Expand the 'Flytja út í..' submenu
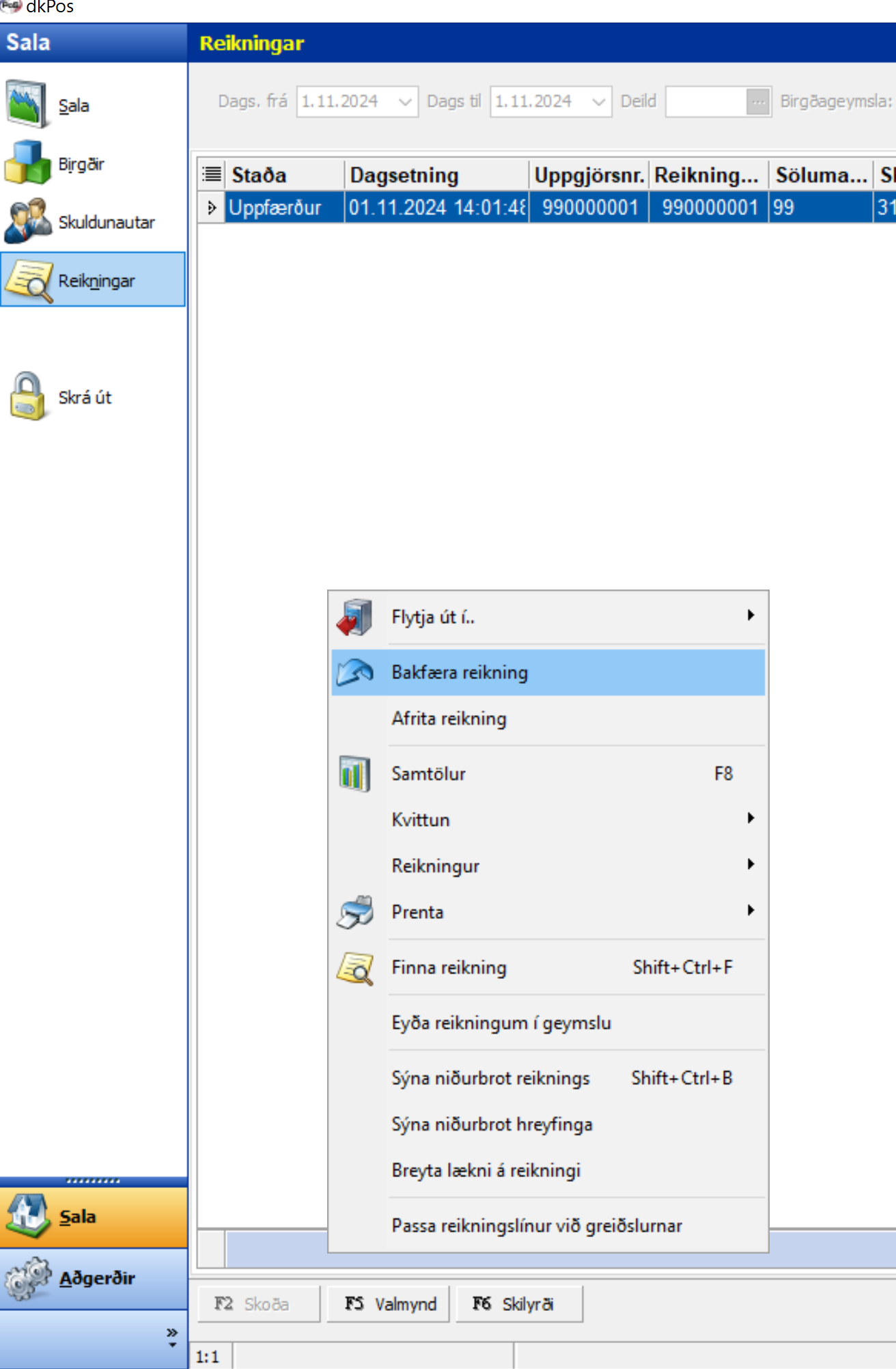This screenshot has width=896, height=1369. click(x=750, y=616)
